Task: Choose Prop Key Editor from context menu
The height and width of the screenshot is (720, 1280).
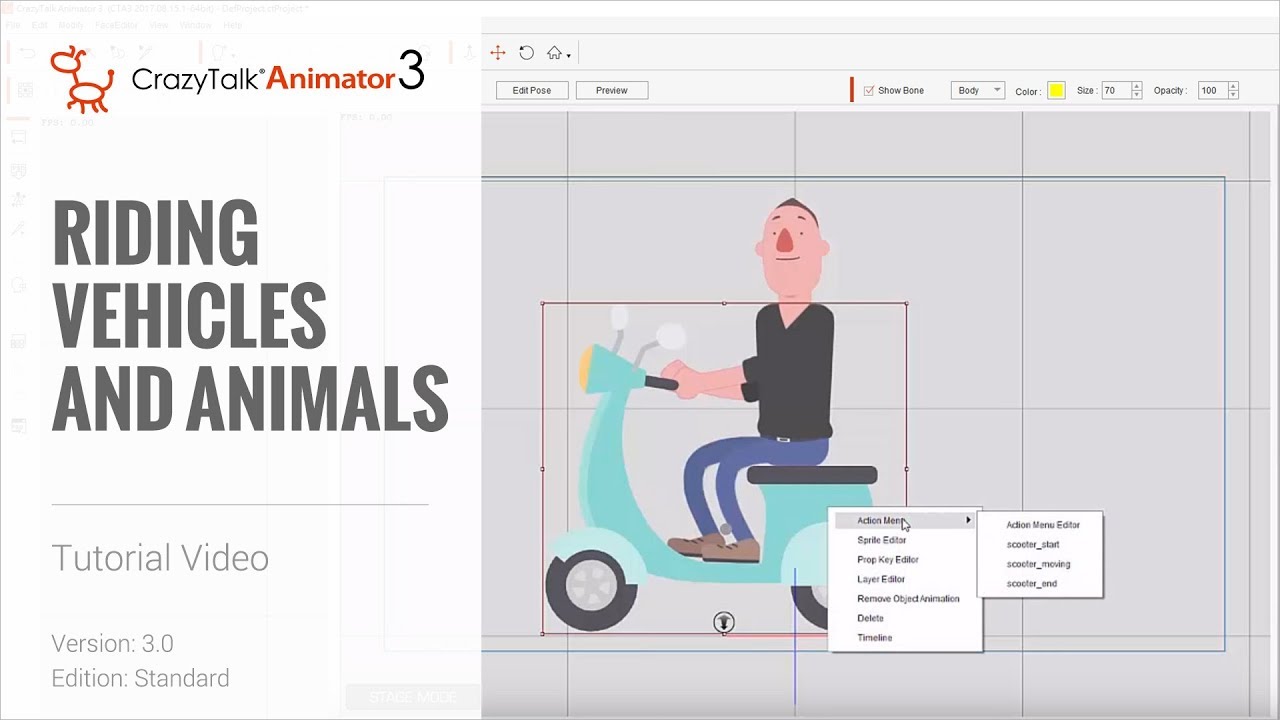Action: [888, 560]
